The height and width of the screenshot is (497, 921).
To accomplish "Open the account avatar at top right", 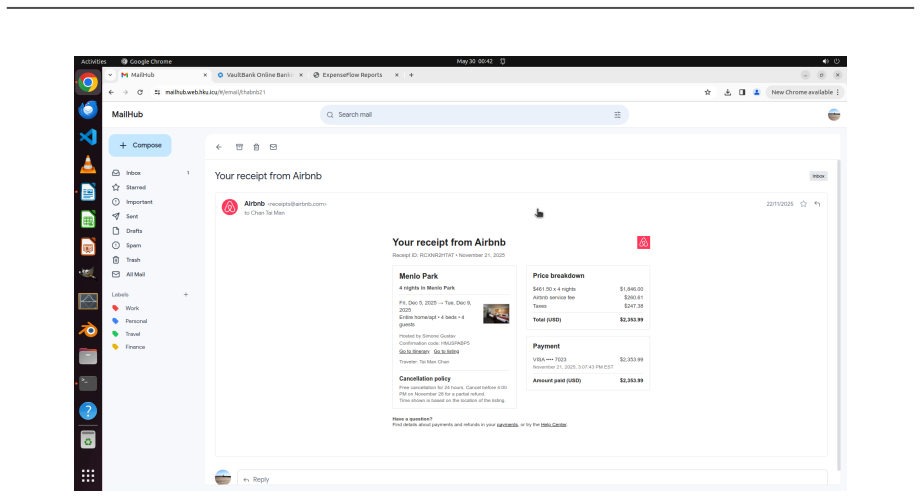I will tap(834, 115).
